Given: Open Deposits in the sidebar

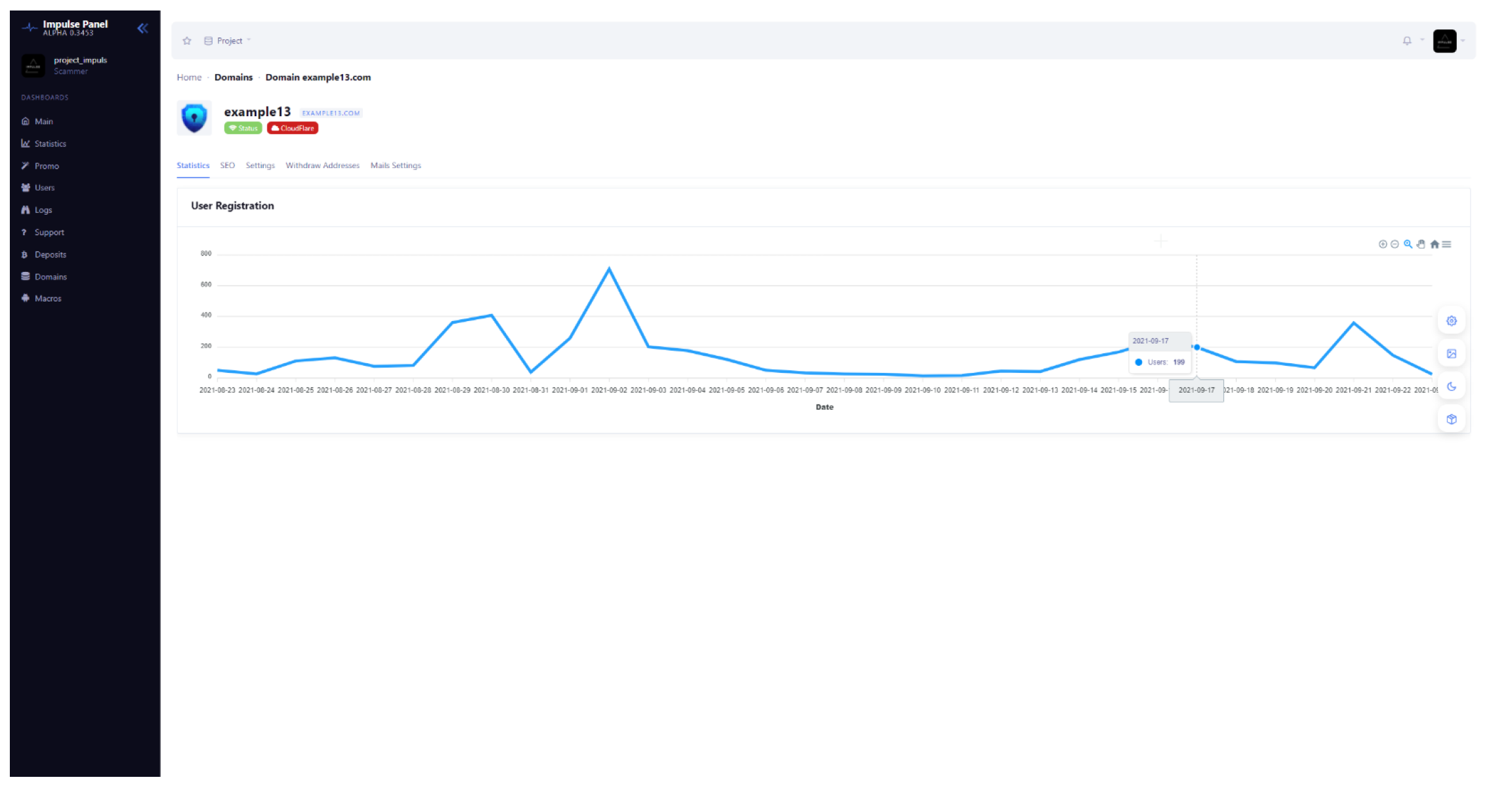Looking at the screenshot, I should [x=50, y=255].
